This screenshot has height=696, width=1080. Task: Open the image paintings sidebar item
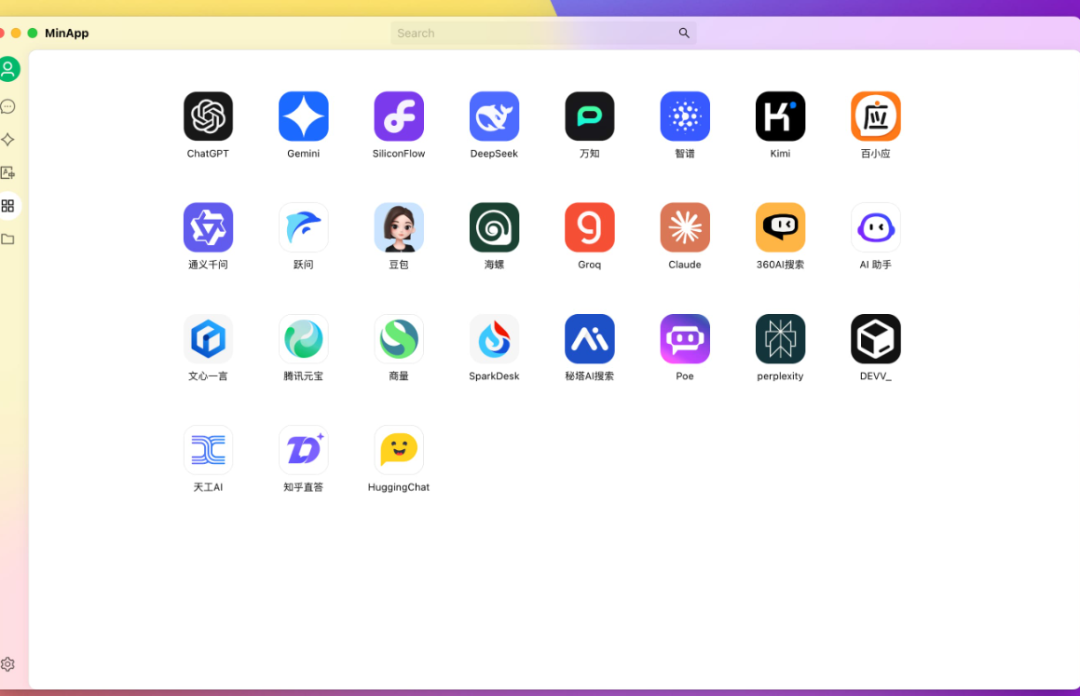click(x=8, y=173)
